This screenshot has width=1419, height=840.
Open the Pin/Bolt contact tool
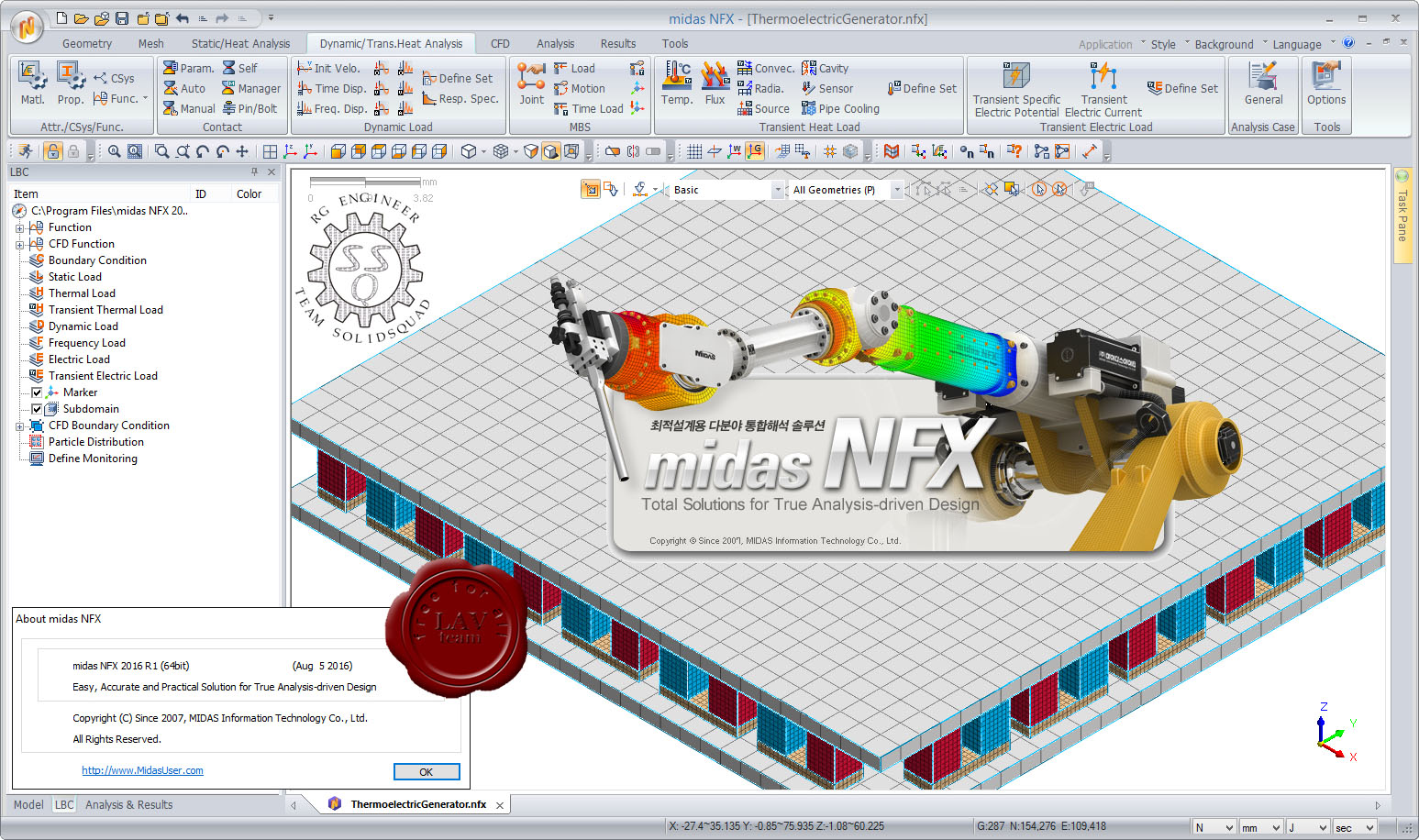pos(249,108)
